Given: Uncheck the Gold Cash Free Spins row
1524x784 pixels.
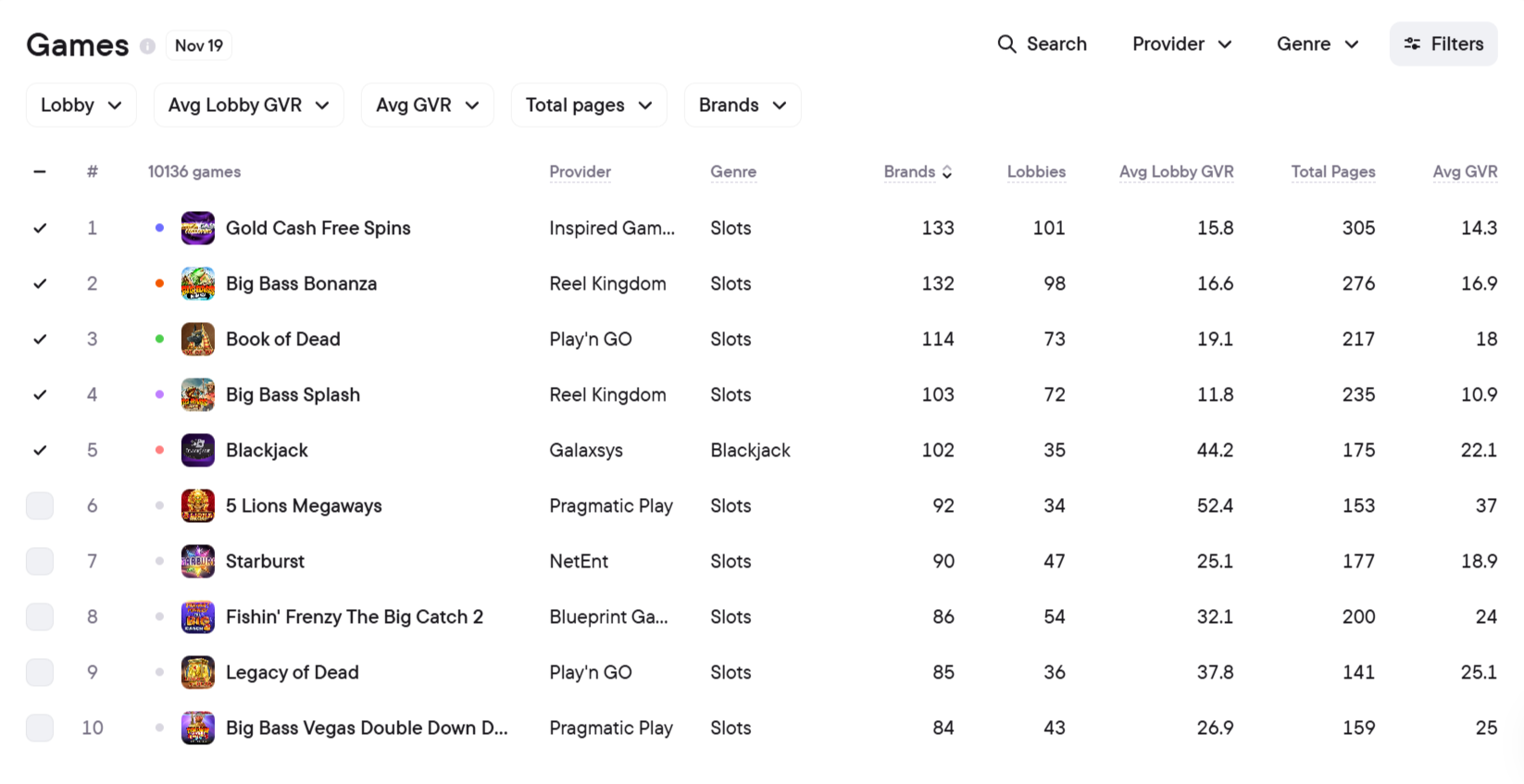Looking at the screenshot, I should tap(40, 228).
